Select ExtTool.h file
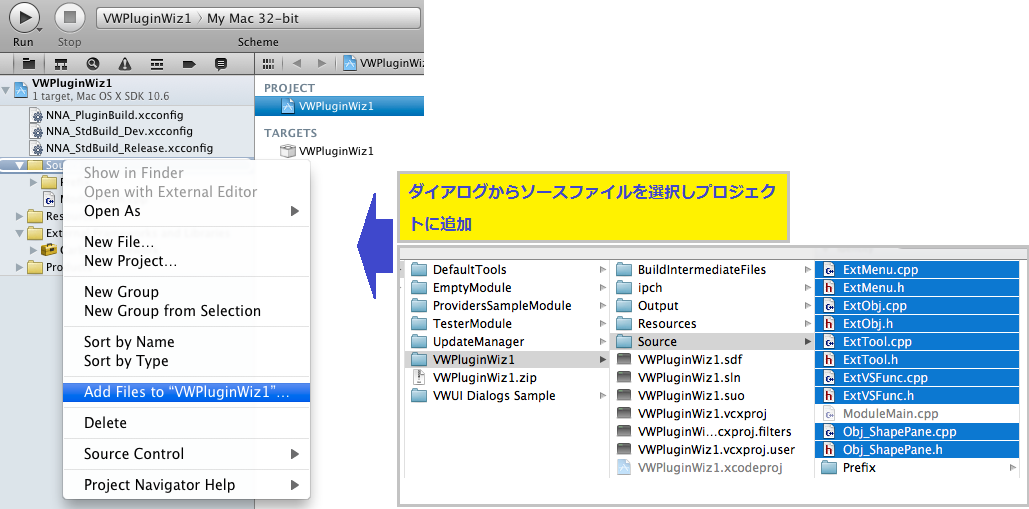Viewport: 1029px width, 509px height. click(x=917, y=359)
